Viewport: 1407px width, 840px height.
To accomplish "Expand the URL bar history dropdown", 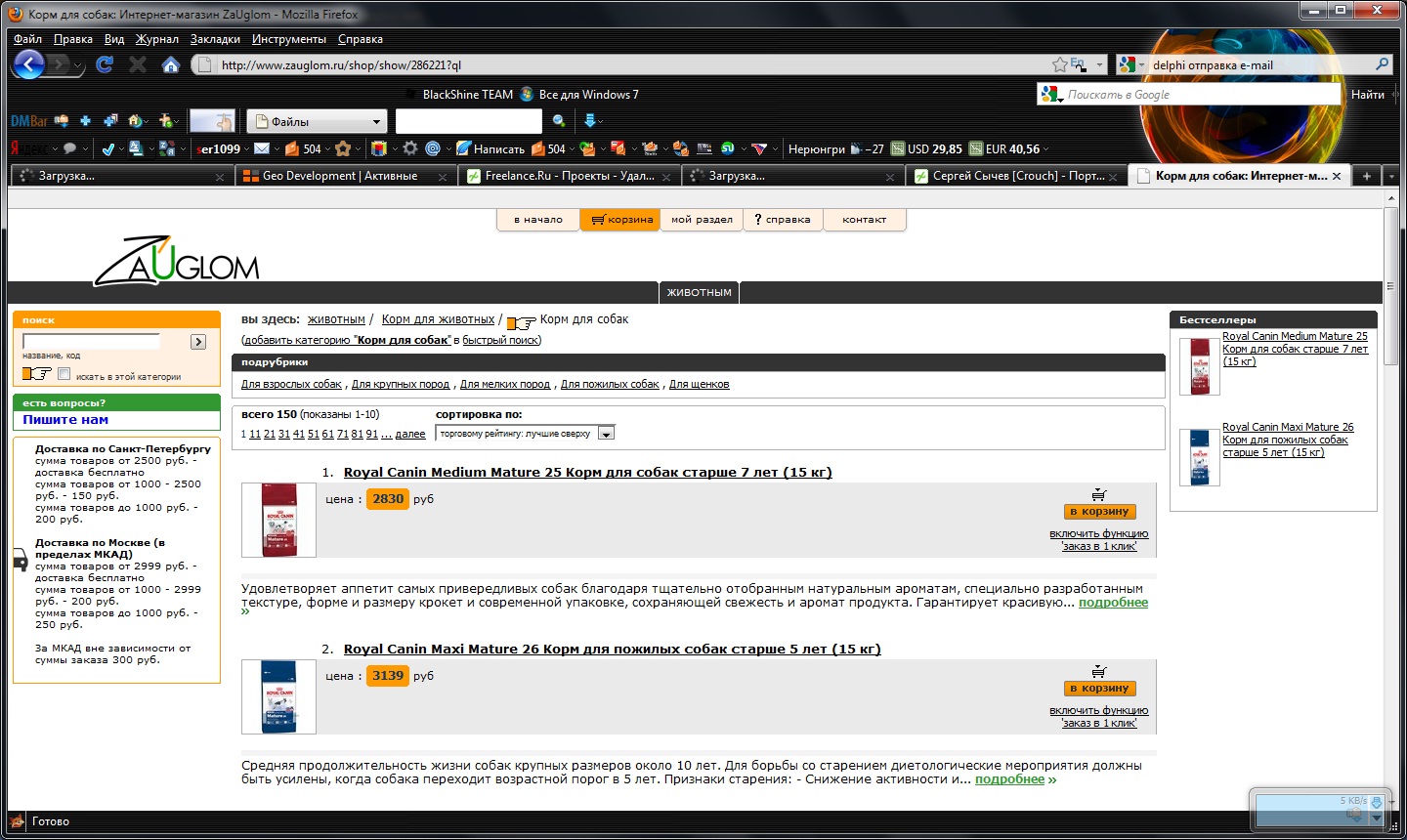I will 1099,65.
